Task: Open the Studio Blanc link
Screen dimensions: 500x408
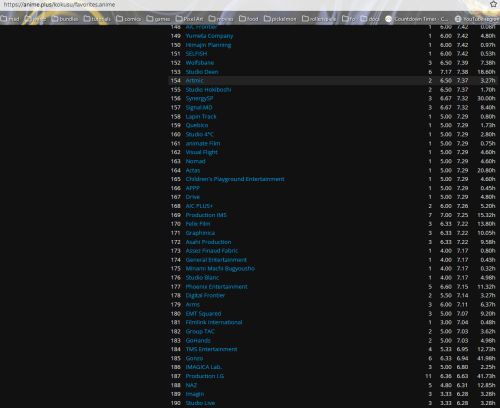Action: point(202,278)
